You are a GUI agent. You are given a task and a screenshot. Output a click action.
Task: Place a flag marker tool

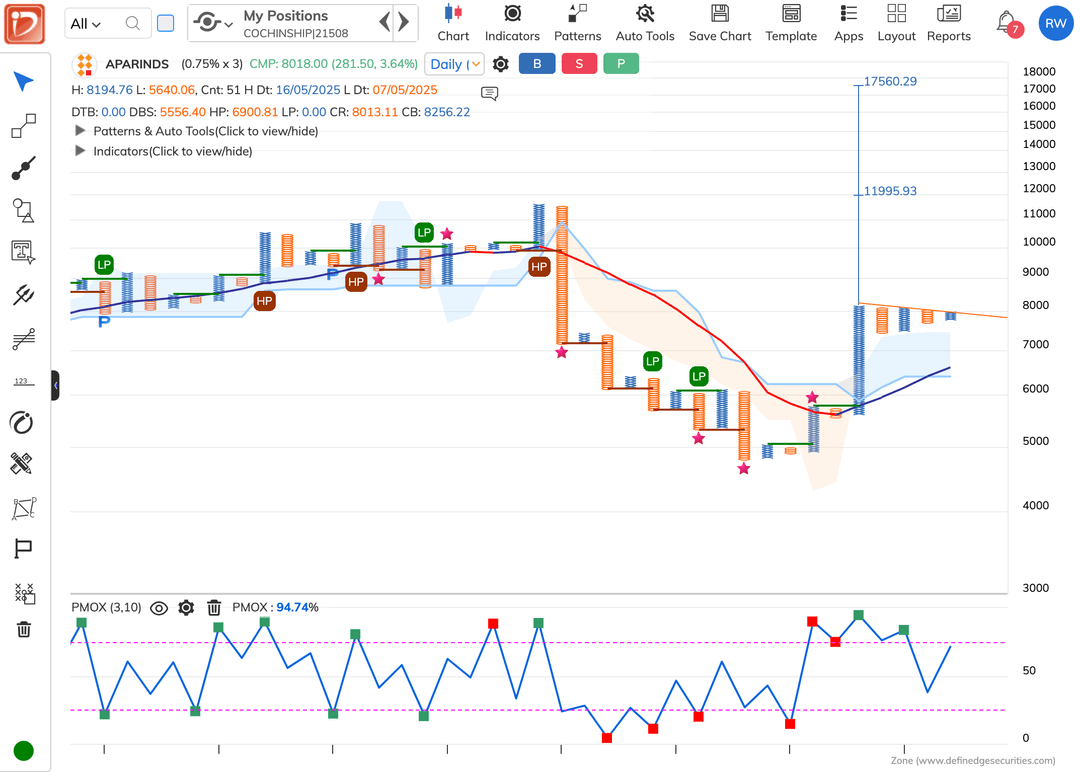click(x=23, y=549)
